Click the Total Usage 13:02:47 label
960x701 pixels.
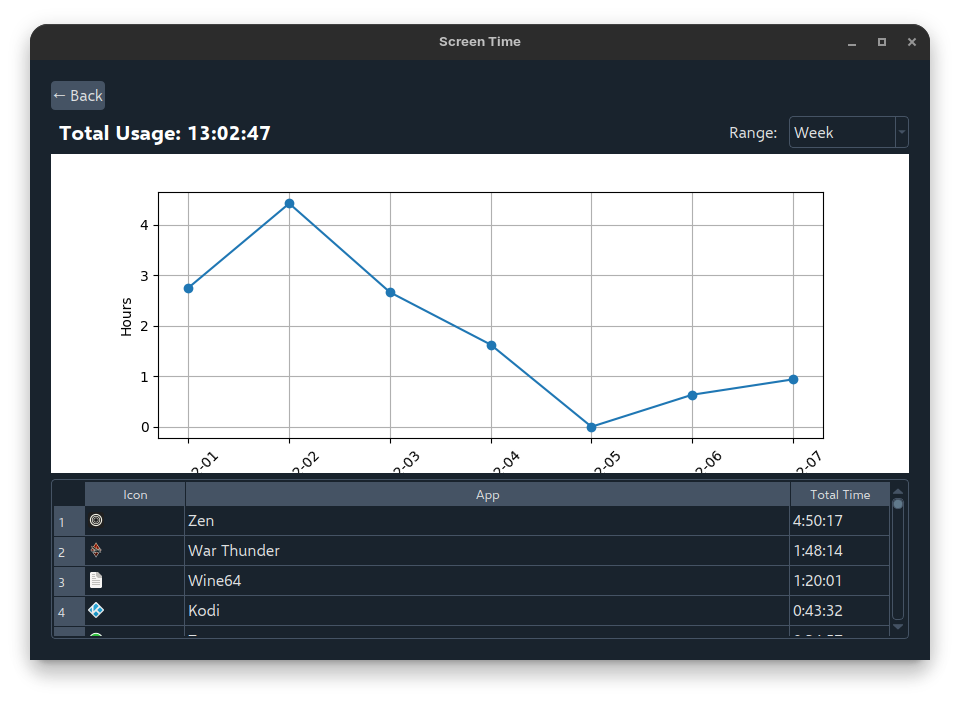click(165, 133)
